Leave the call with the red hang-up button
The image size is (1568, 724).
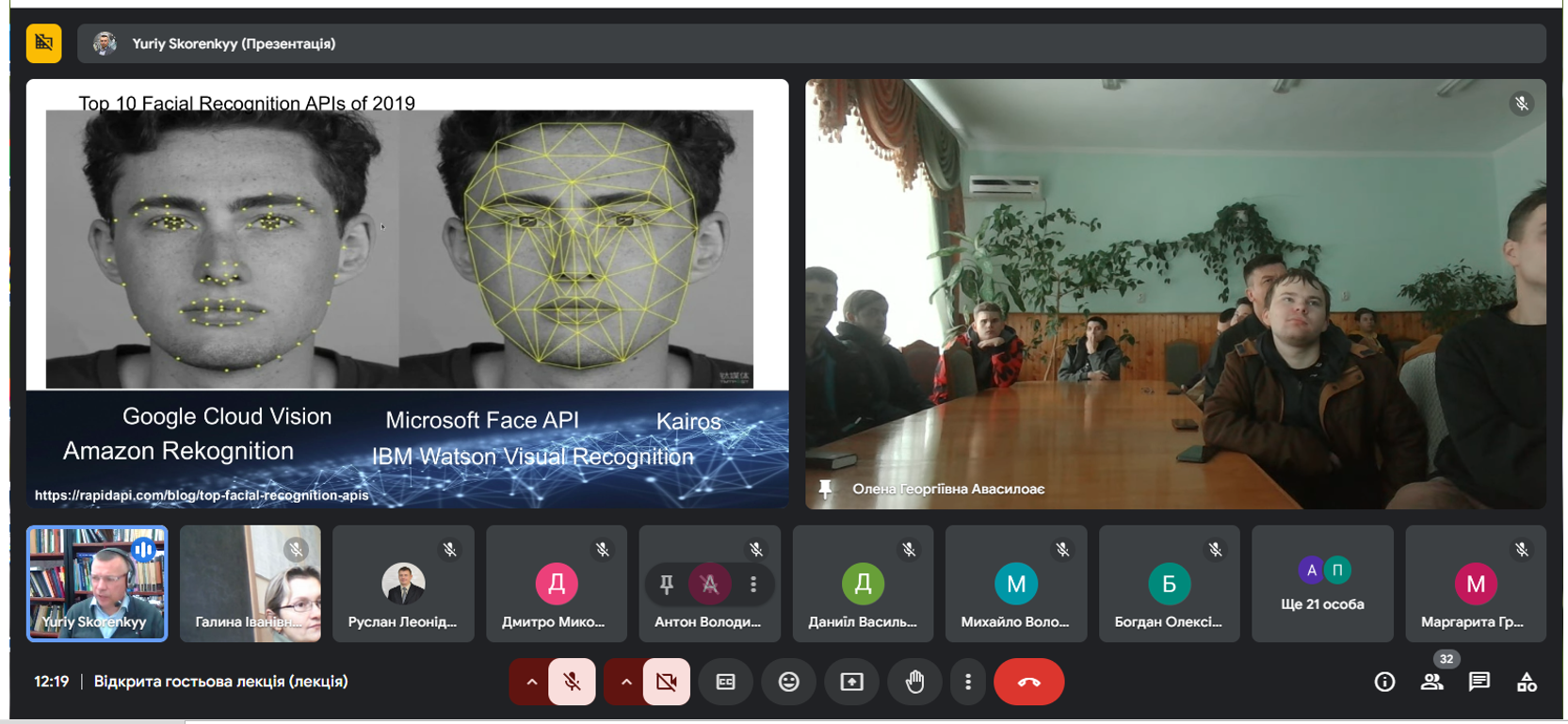tap(1029, 682)
